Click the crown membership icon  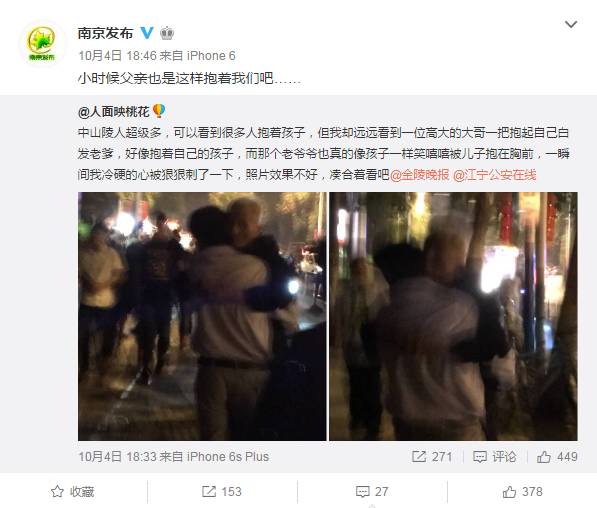pos(167,34)
